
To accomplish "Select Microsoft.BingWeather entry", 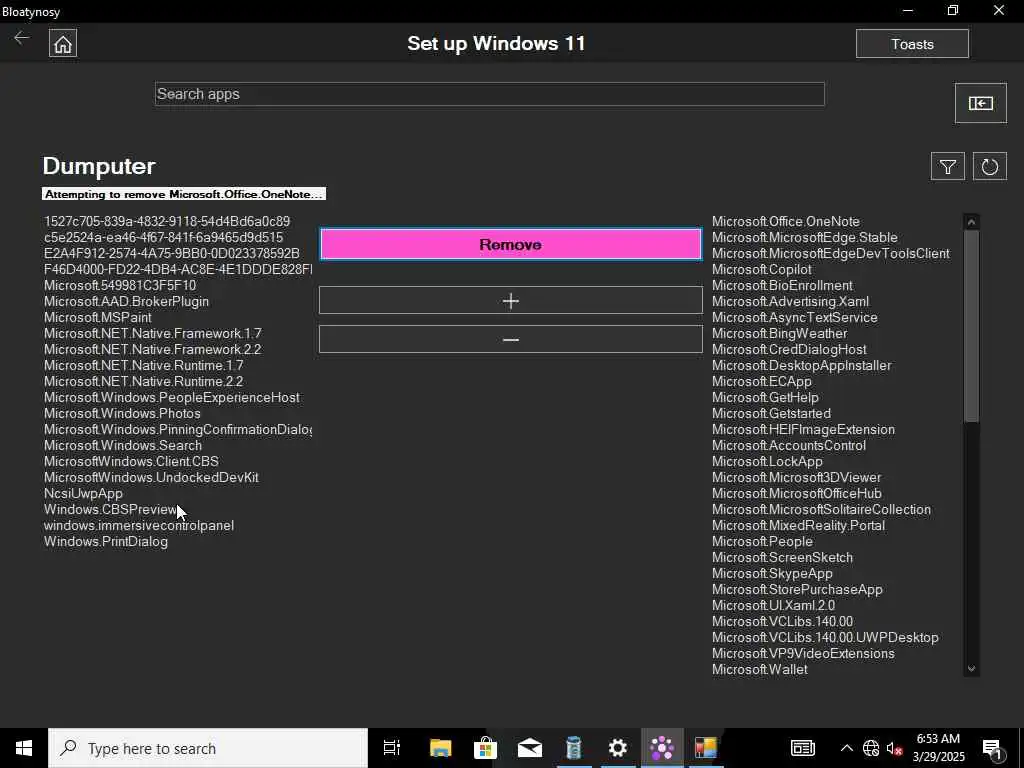I will pos(779,334).
